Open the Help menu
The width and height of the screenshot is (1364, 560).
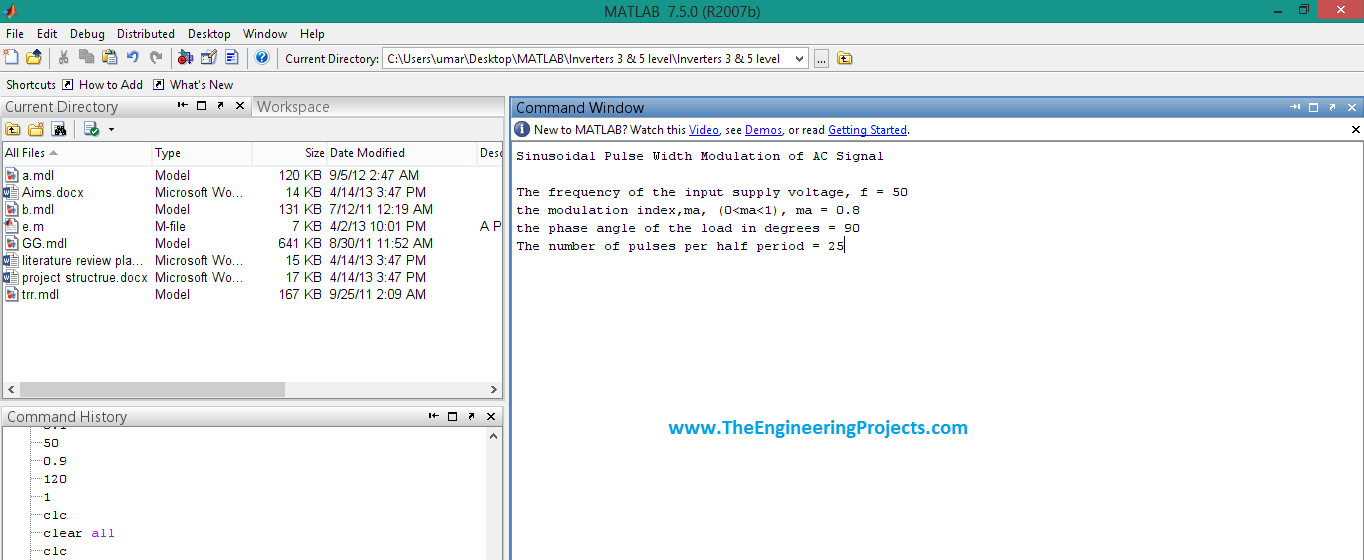click(x=312, y=34)
